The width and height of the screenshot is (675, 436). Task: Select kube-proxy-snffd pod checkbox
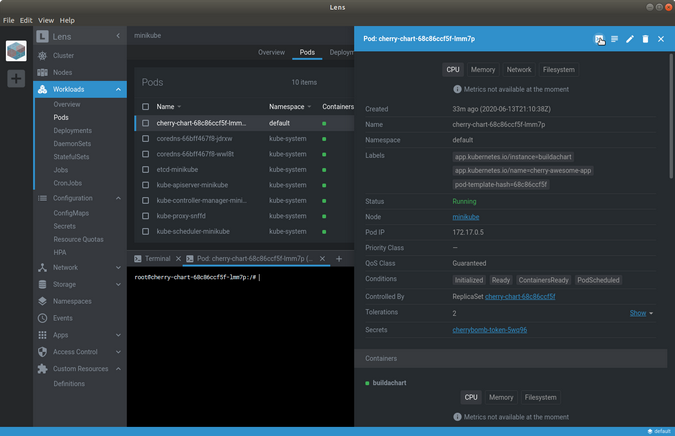(145, 216)
